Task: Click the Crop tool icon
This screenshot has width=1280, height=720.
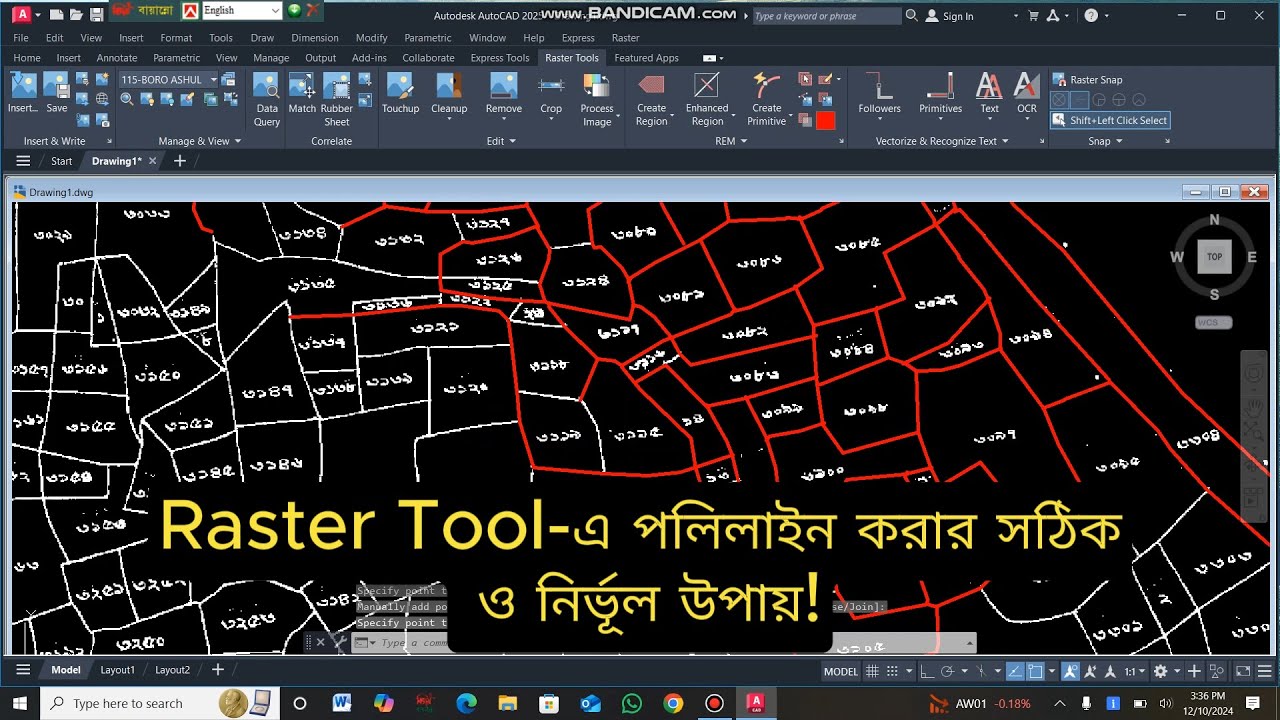Action: click(x=551, y=86)
